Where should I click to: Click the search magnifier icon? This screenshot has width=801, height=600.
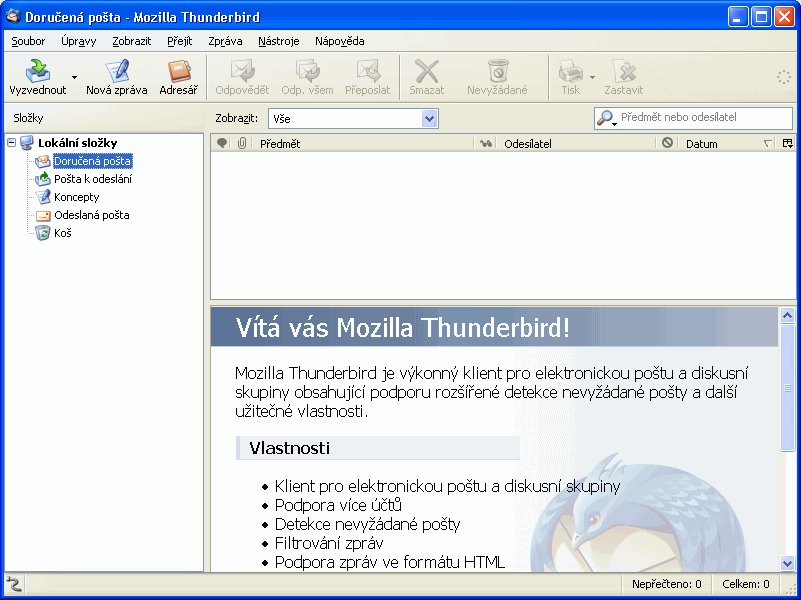606,118
